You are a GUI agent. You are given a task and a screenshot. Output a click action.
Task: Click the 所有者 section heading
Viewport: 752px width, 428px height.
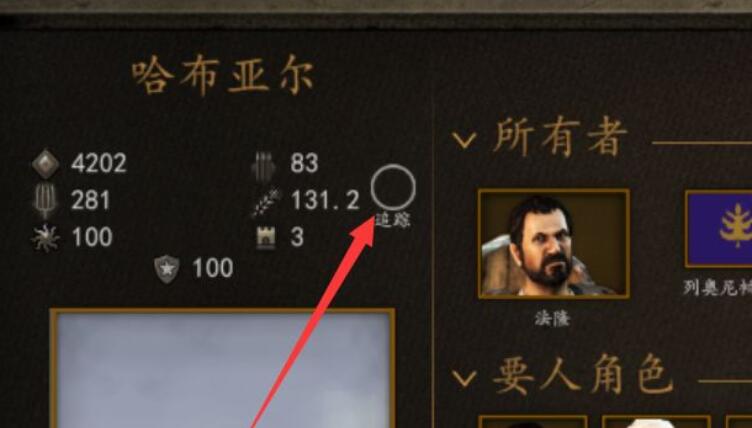pos(560,137)
